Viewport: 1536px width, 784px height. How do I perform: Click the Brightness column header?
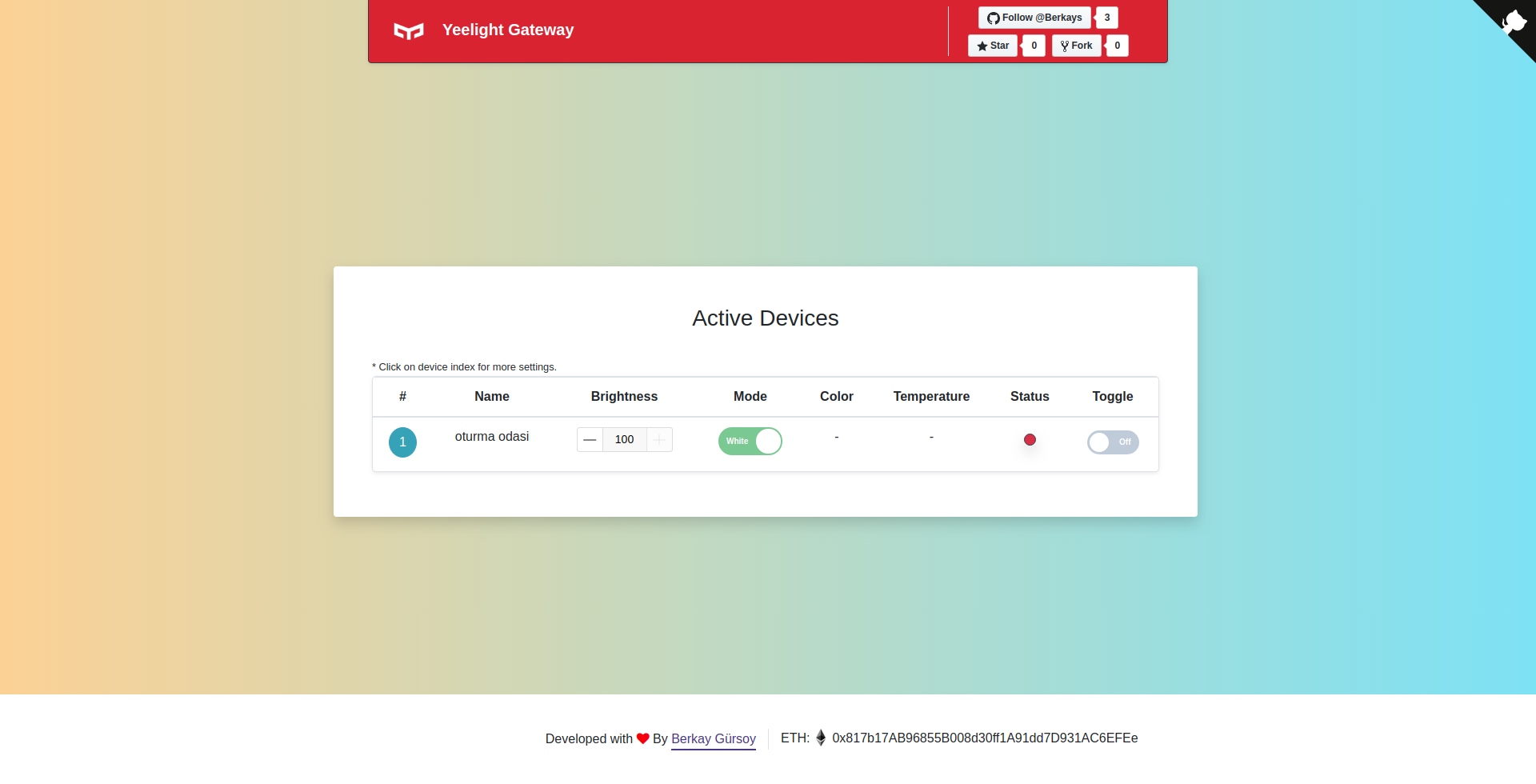coord(624,396)
